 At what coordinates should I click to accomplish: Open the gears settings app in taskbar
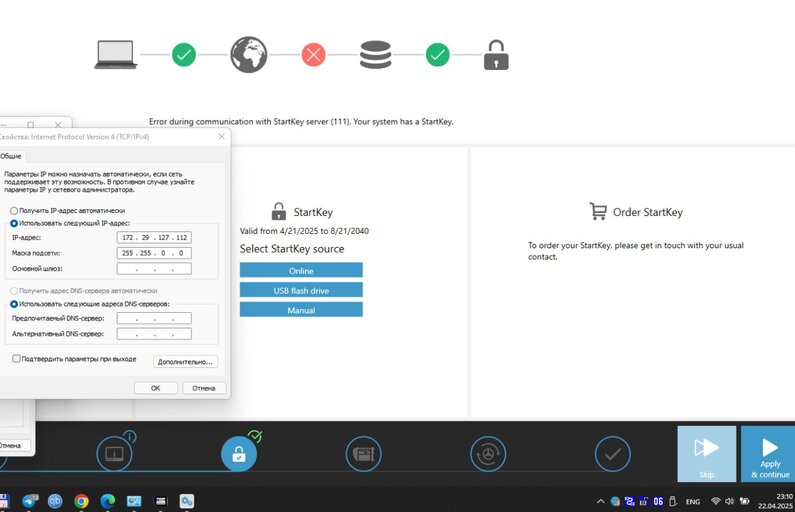tap(187, 501)
